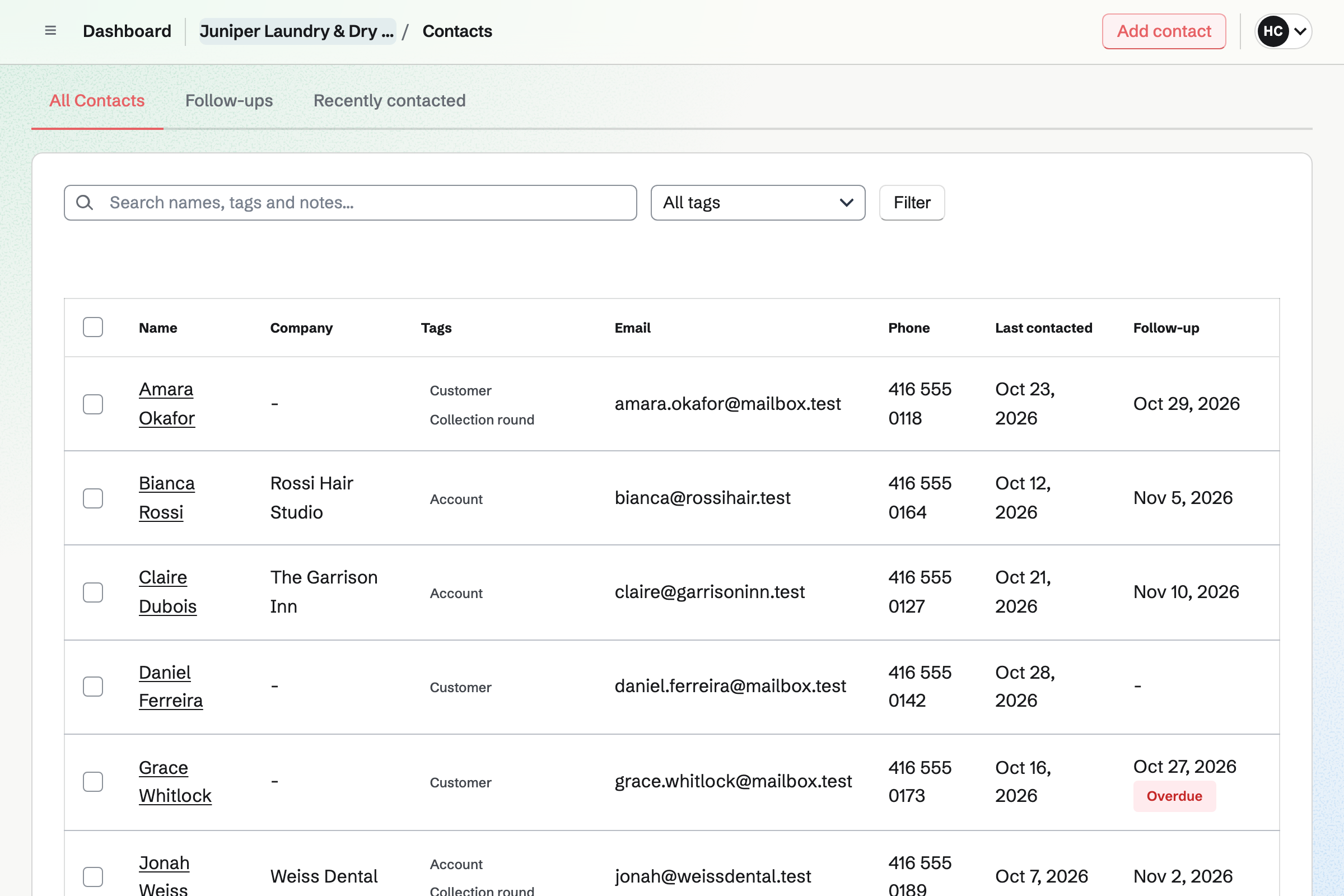Viewport: 1344px width, 896px height.
Task: Open the Juniper Laundry workspace switcher
Action: (297, 31)
